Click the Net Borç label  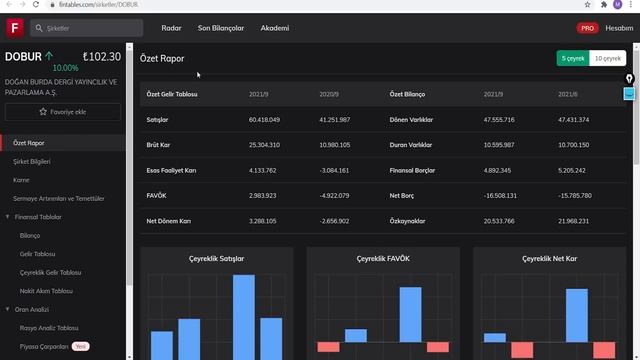point(402,196)
